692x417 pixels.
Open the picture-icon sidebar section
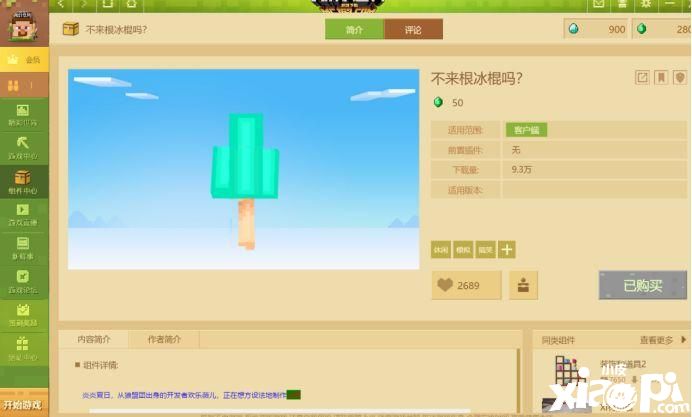coord(24,115)
